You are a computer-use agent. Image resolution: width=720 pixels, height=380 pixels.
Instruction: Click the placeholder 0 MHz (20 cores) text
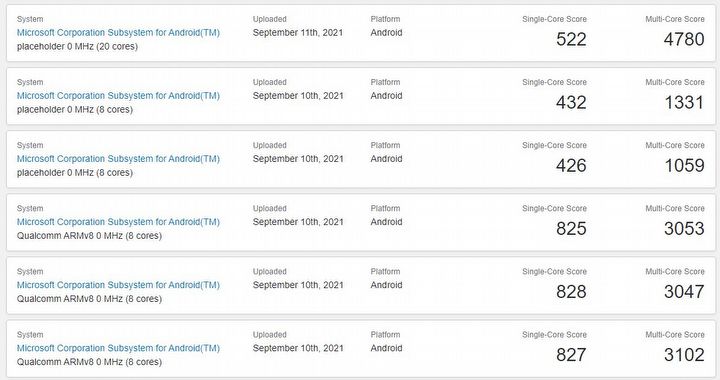click(77, 46)
